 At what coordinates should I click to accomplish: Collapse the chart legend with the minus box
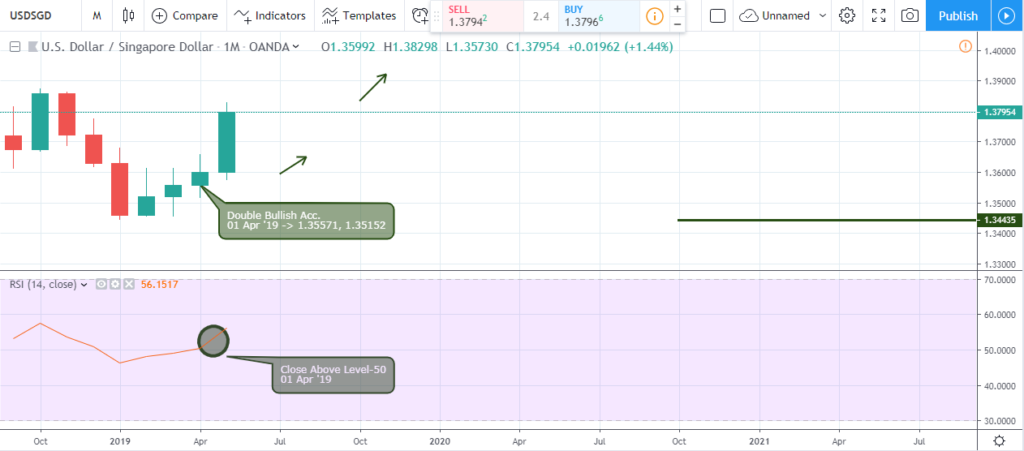click(x=14, y=47)
